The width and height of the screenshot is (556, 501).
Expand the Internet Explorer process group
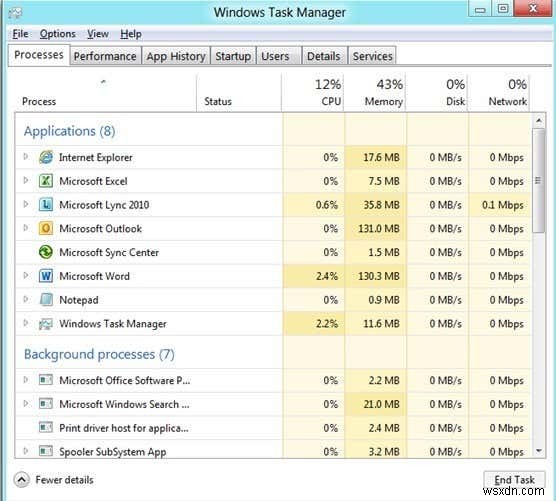click(x=26, y=156)
